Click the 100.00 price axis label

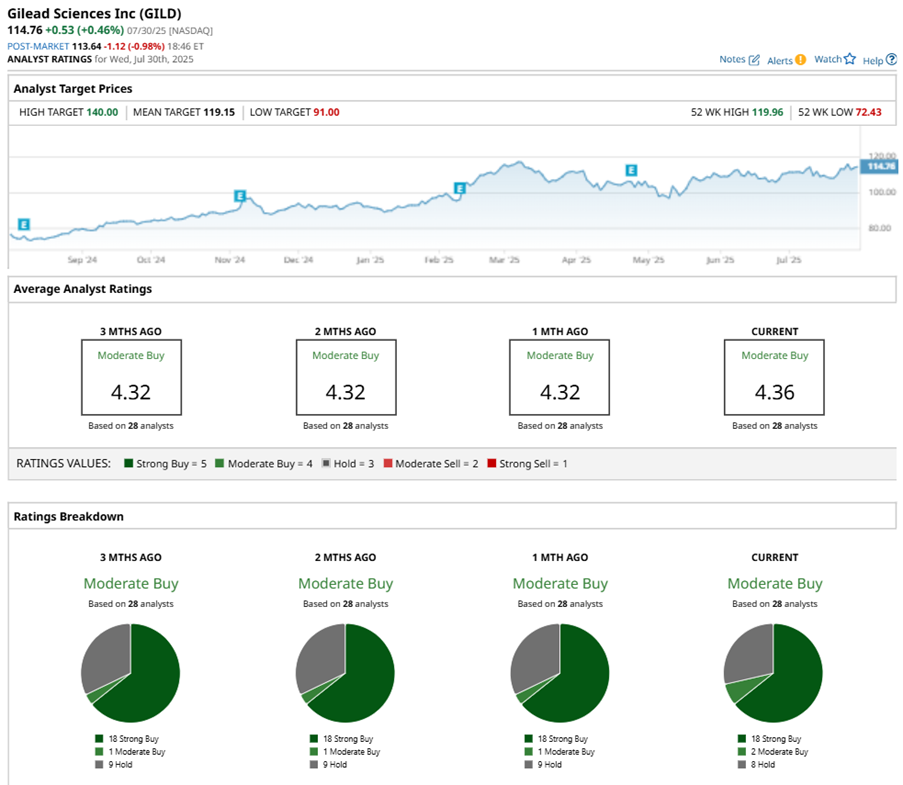point(882,192)
